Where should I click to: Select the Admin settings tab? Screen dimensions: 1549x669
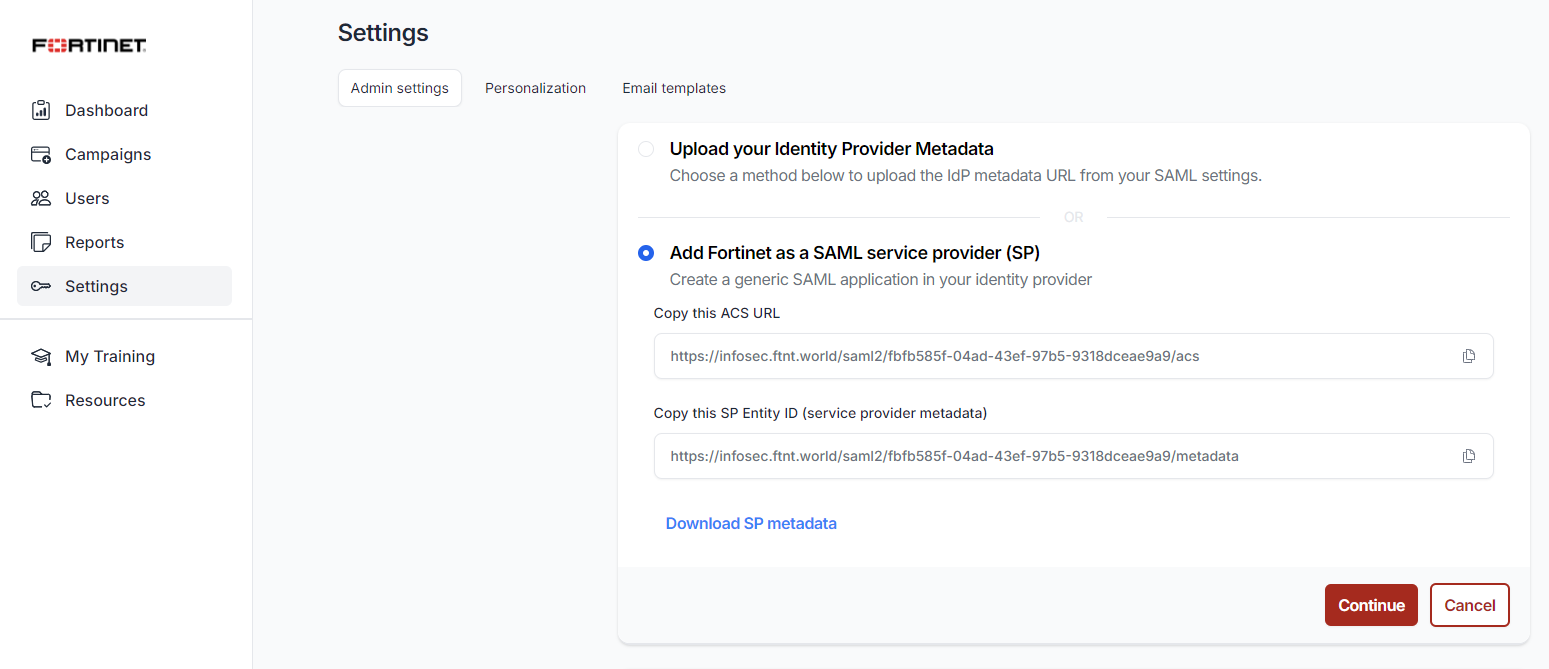[x=400, y=88]
